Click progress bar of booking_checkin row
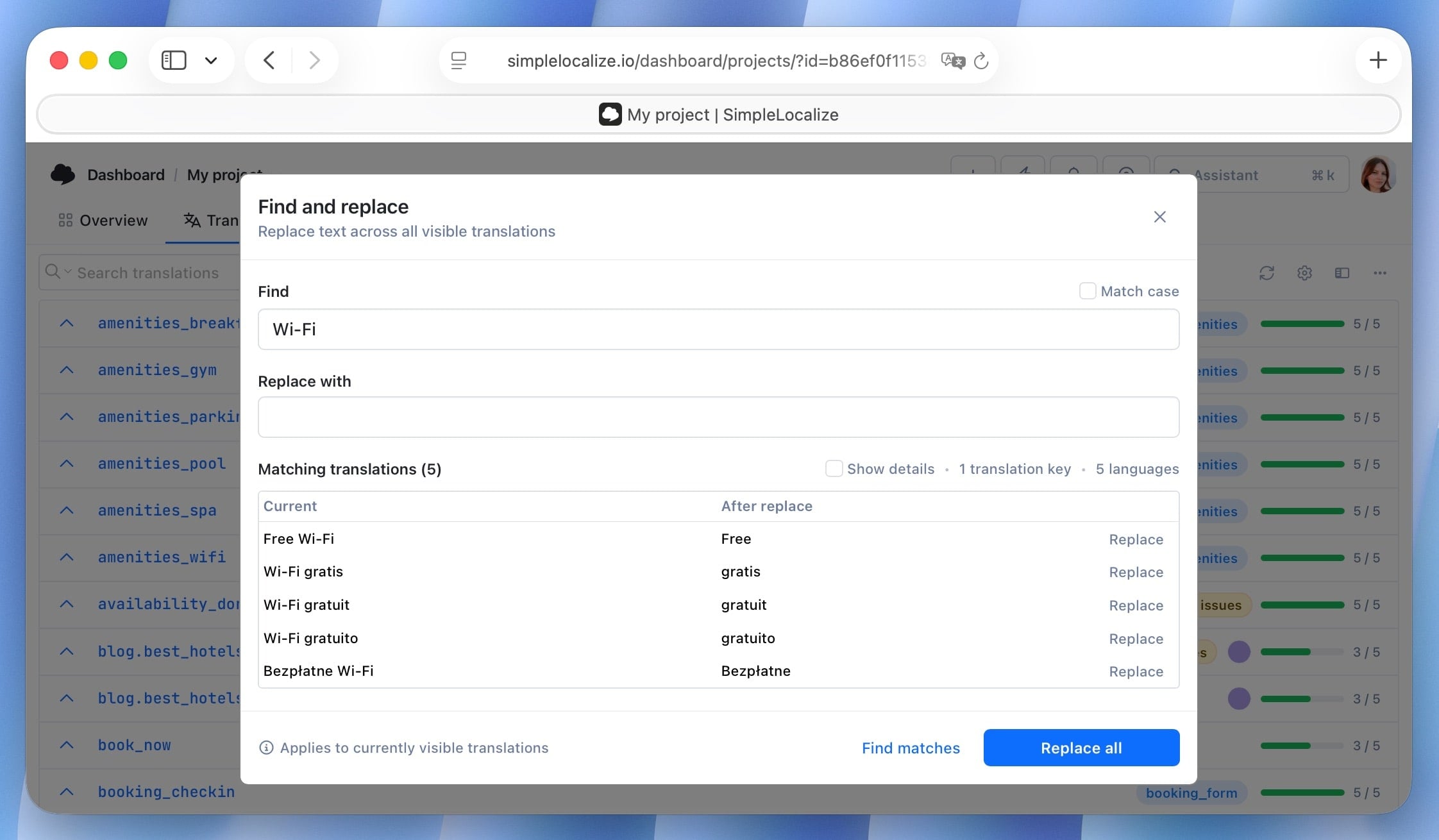 pos(1302,793)
